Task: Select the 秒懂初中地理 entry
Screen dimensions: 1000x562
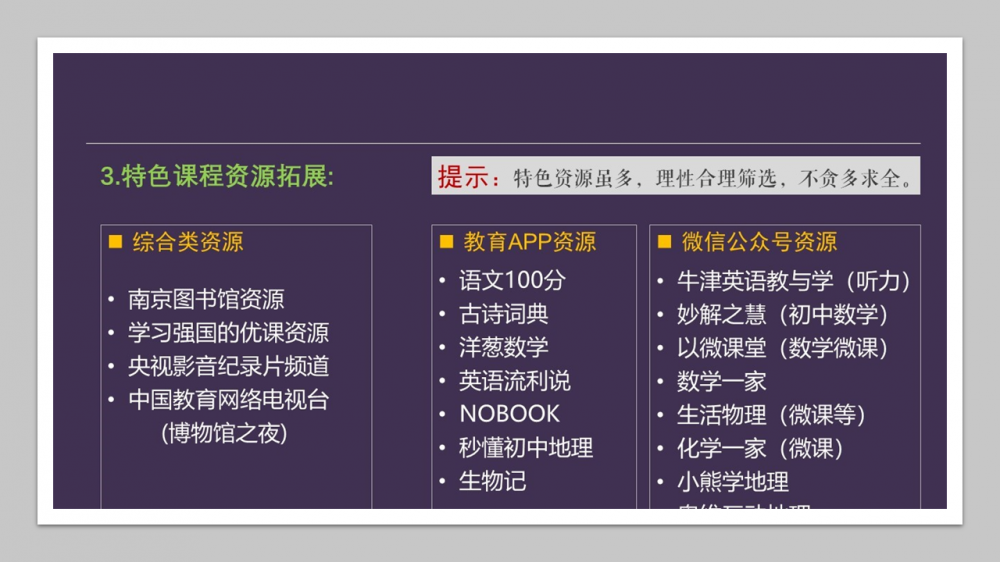Action: point(525,448)
